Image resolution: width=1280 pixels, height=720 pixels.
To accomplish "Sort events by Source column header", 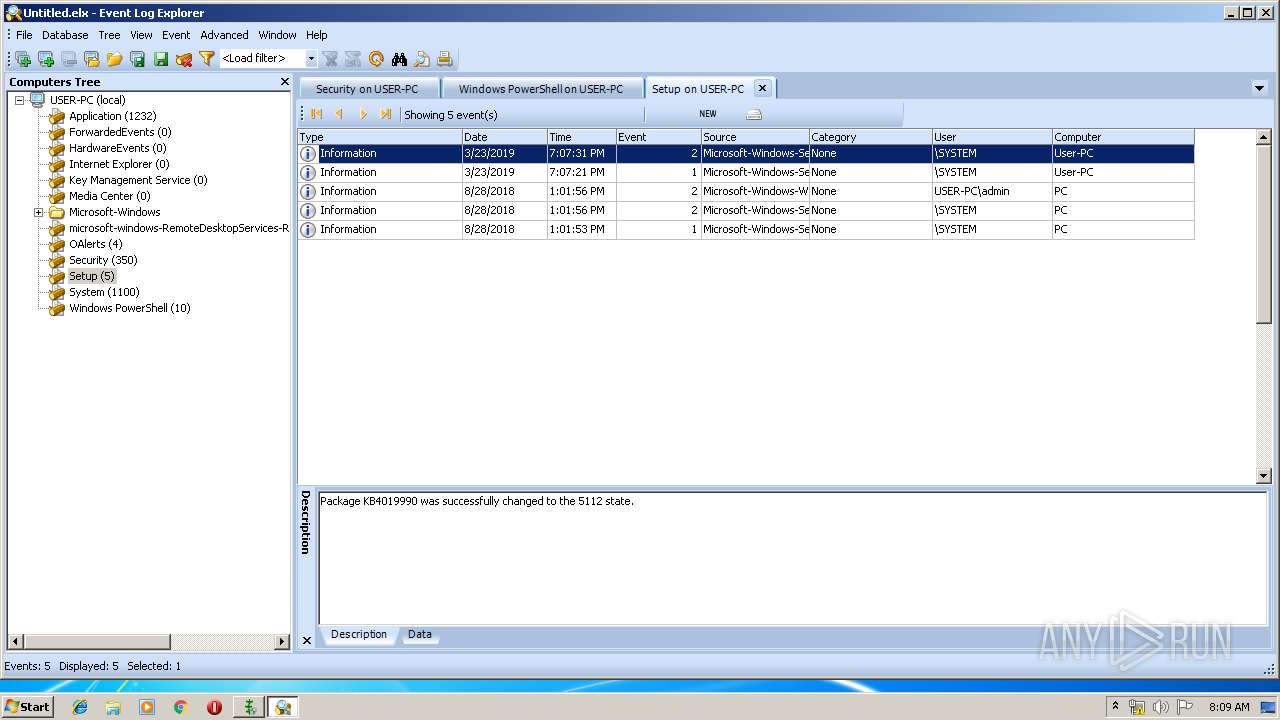I will [x=755, y=137].
